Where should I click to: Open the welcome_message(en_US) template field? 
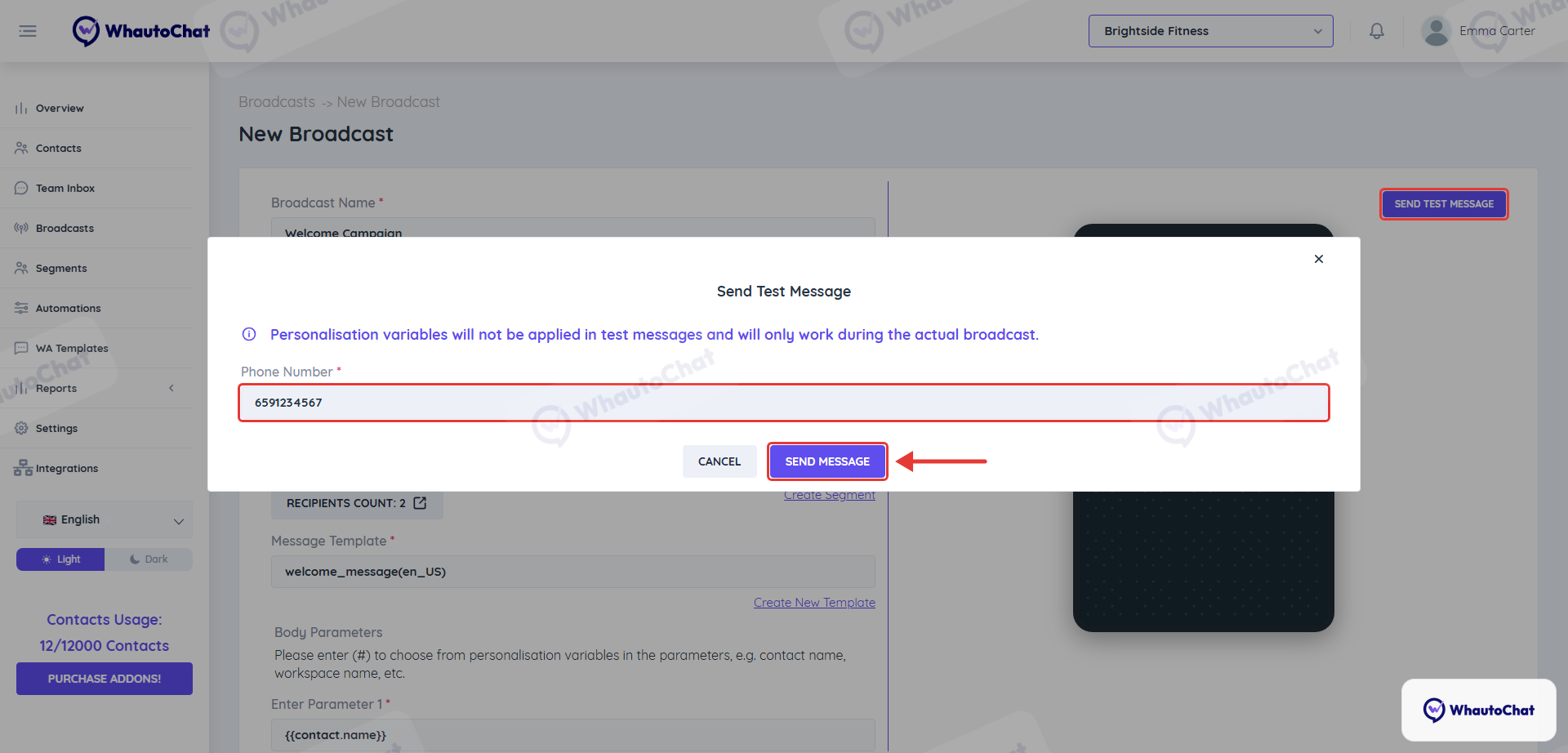pos(573,572)
